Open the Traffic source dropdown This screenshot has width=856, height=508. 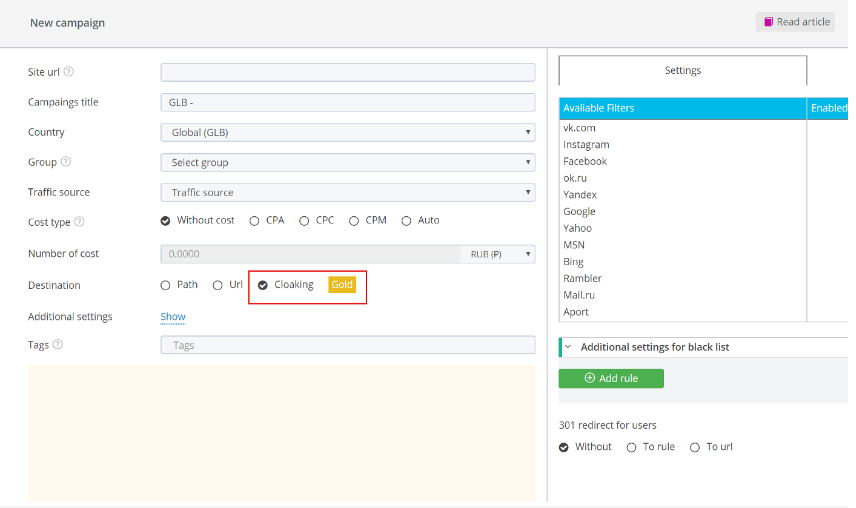click(347, 192)
